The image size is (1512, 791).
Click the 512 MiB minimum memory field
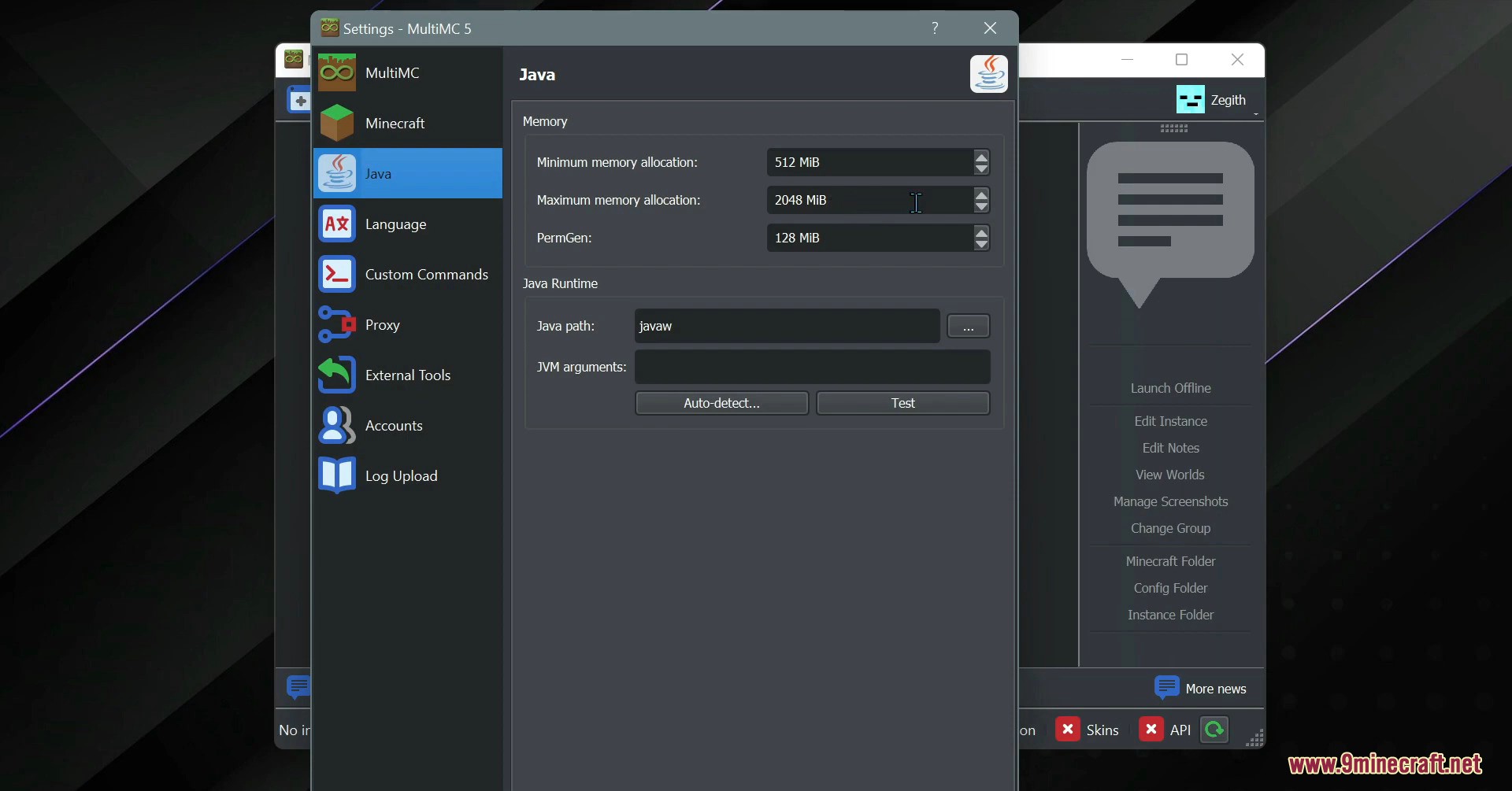pyautogui.click(x=869, y=162)
